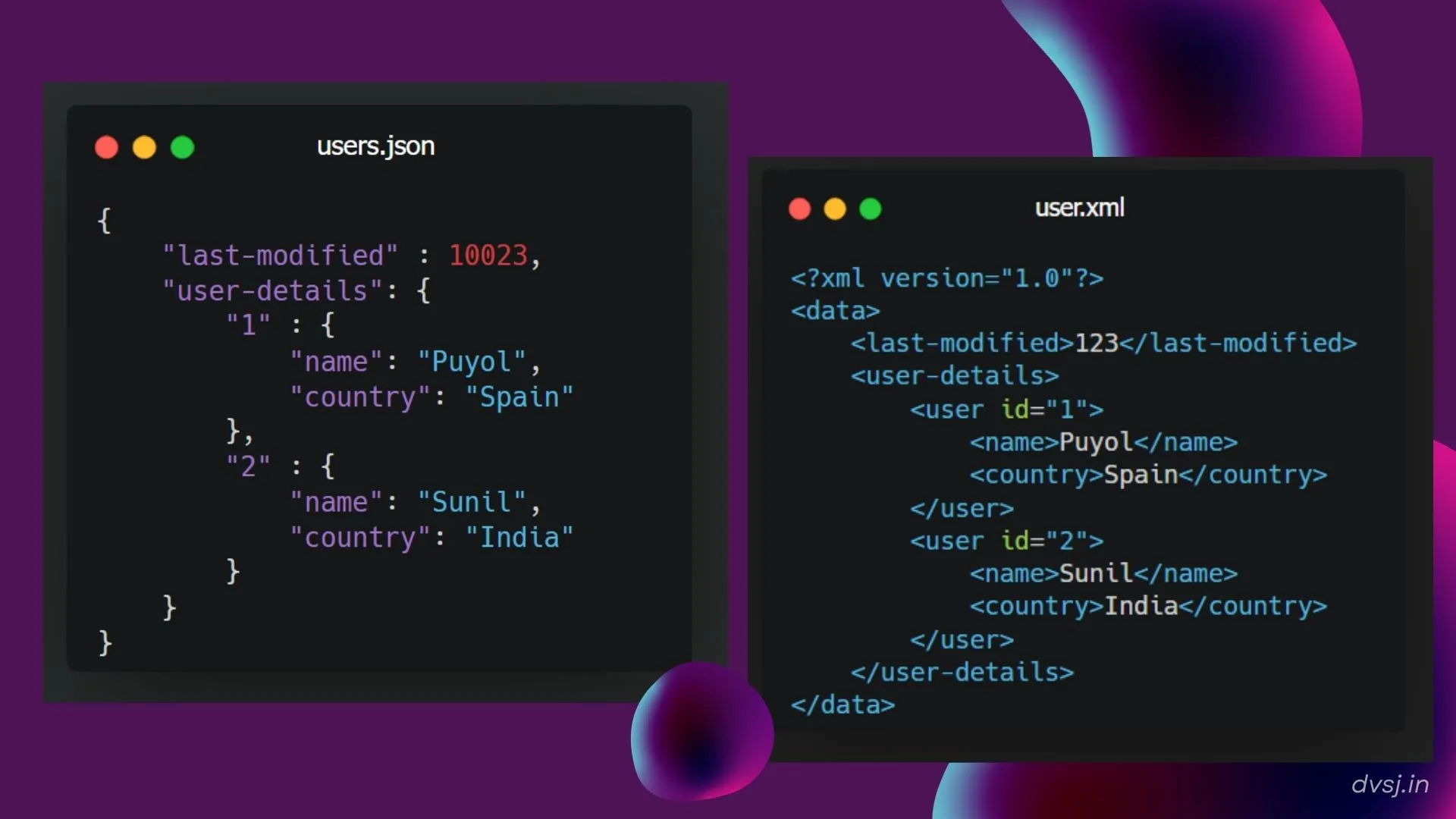The width and height of the screenshot is (1456, 819).
Task: Select the name value Sunil in users.json
Action: point(472,501)
